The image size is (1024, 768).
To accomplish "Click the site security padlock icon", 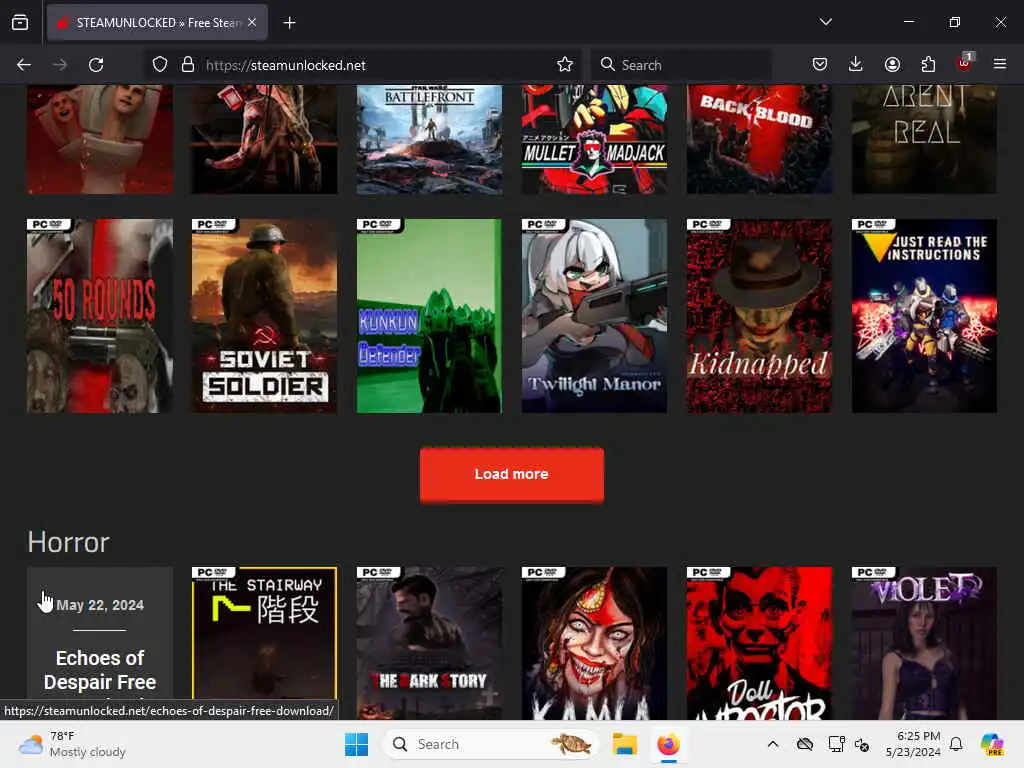I will (x=188, y=65).
